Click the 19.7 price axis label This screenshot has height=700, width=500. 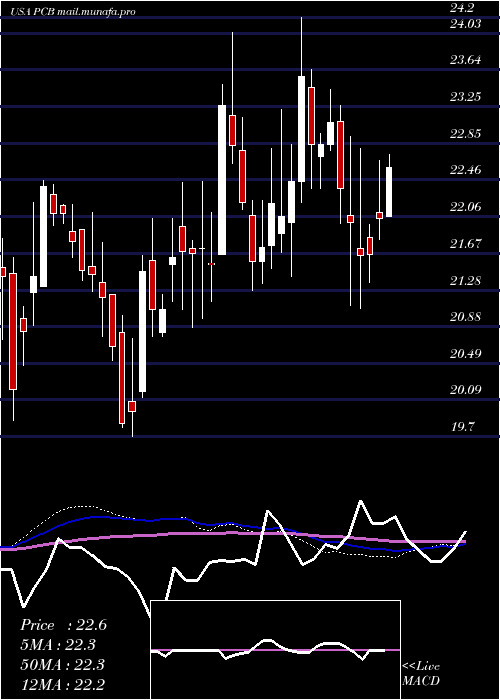tap(462, 427)
